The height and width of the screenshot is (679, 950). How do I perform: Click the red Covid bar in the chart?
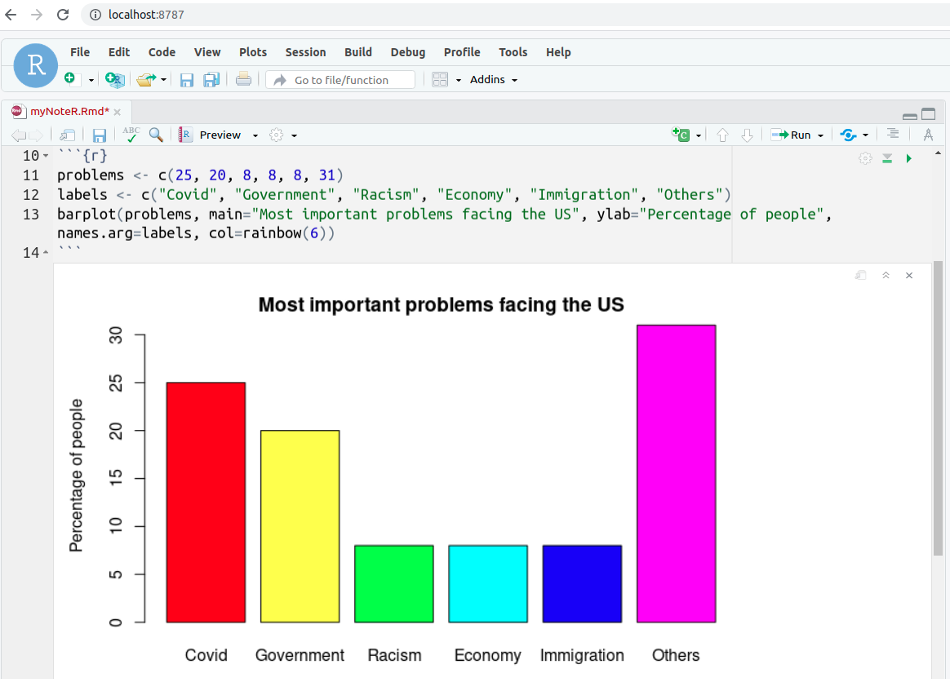205,500
